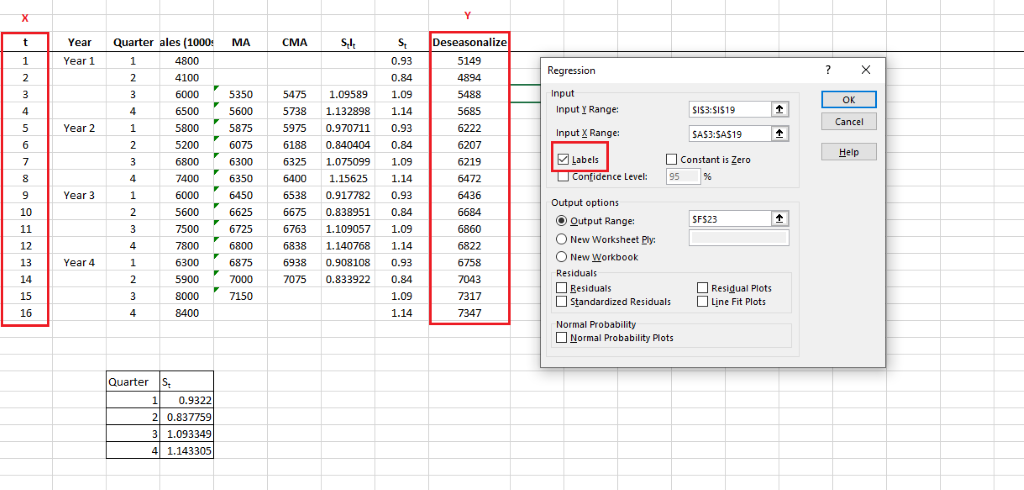Enable the Constant is Zero checkbox
Image resolution: width=1024 pixels, height=490 pixels.
[x=672, y=159]
